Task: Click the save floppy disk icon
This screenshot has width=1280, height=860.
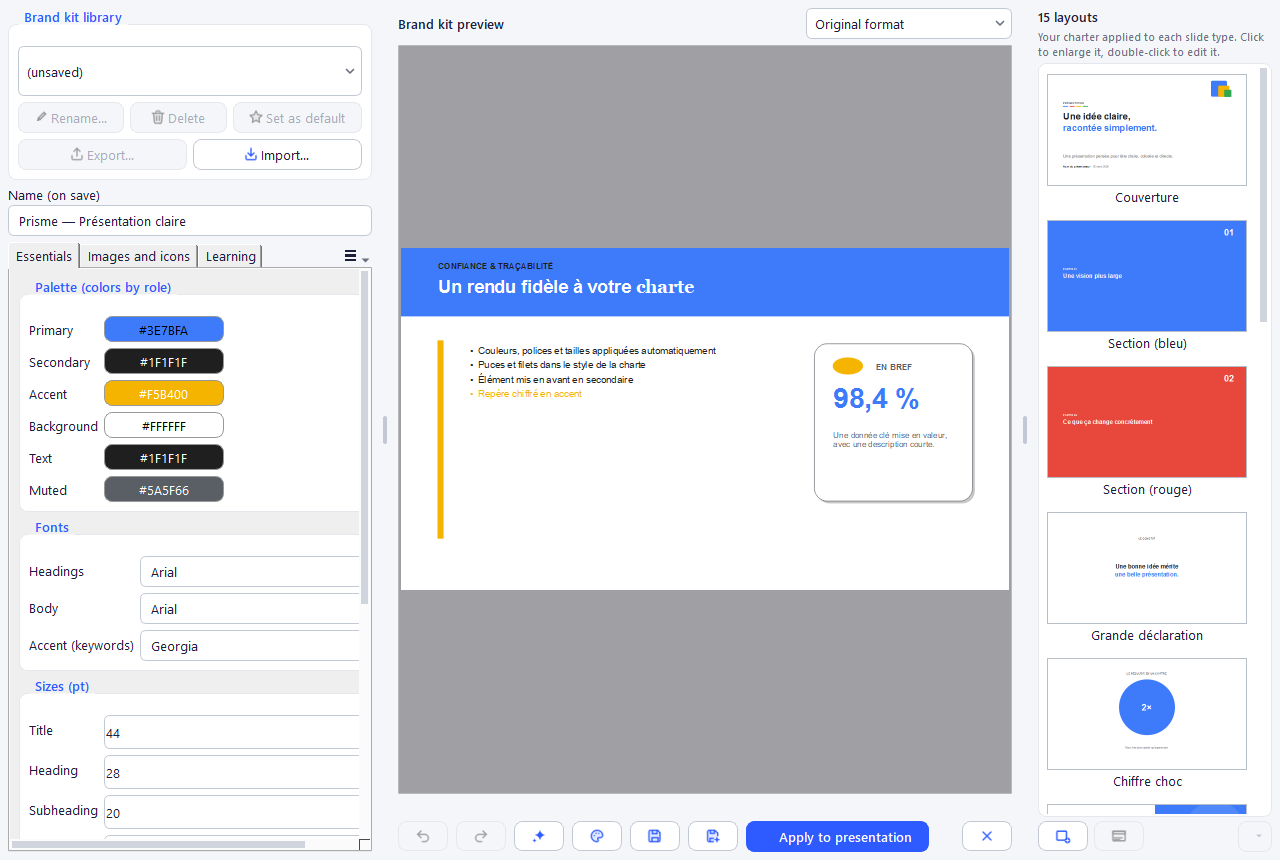Action: [655, 836]
